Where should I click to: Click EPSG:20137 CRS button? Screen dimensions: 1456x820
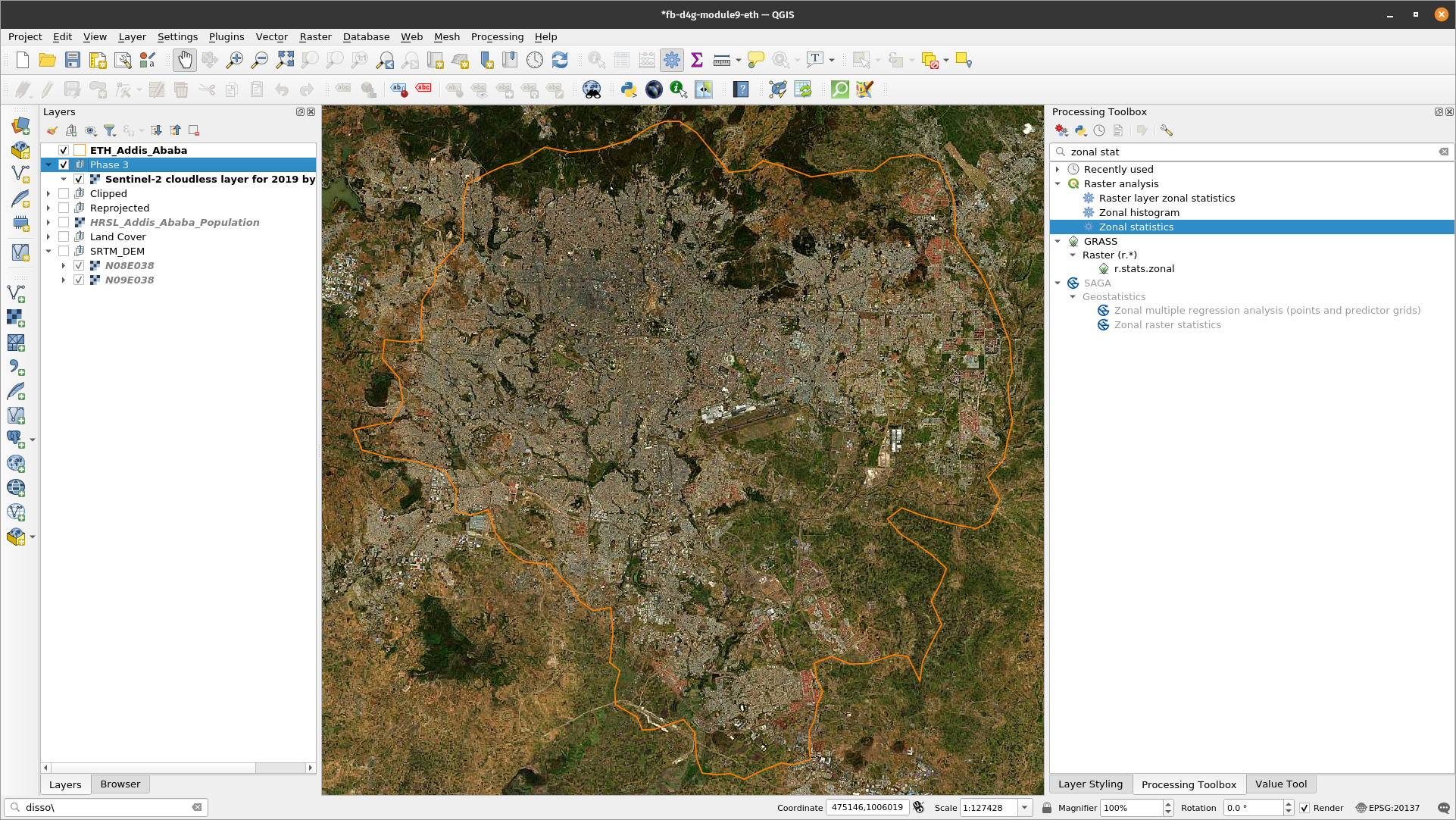pos(1387,808)
